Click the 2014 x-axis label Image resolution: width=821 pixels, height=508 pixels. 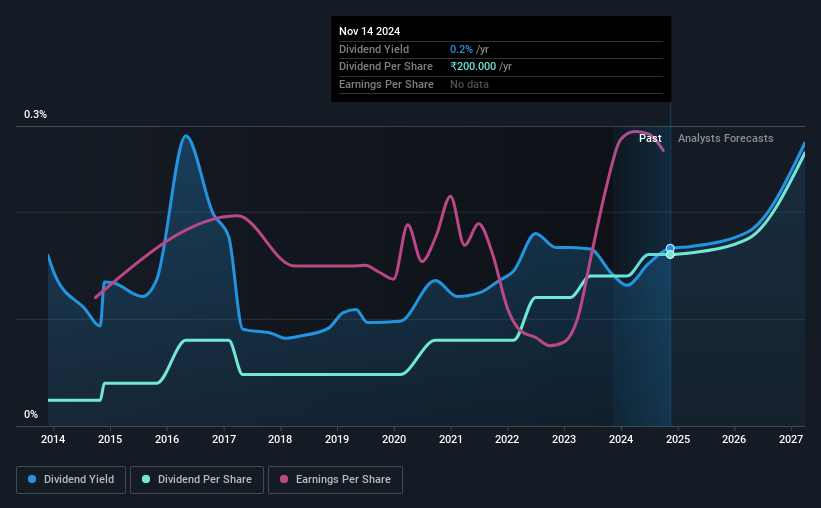coord(53,439)
